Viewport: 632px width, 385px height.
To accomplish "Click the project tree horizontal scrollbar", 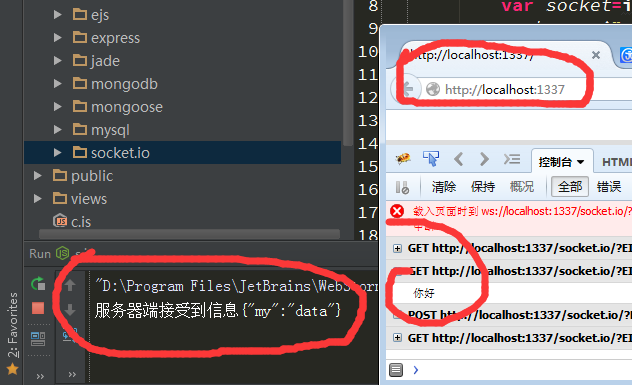I will point(189,234).
